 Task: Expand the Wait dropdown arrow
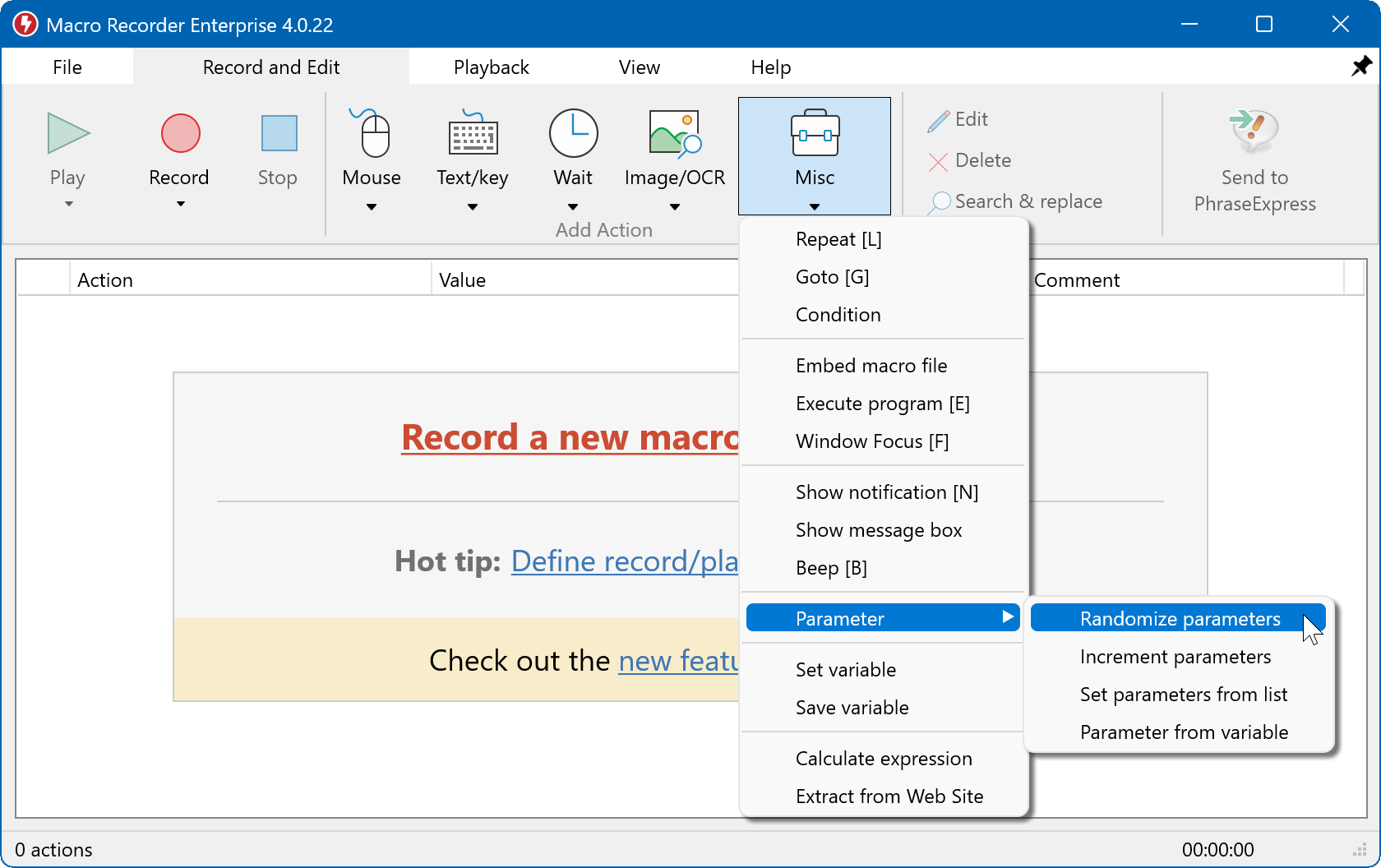tap(573, 207)
